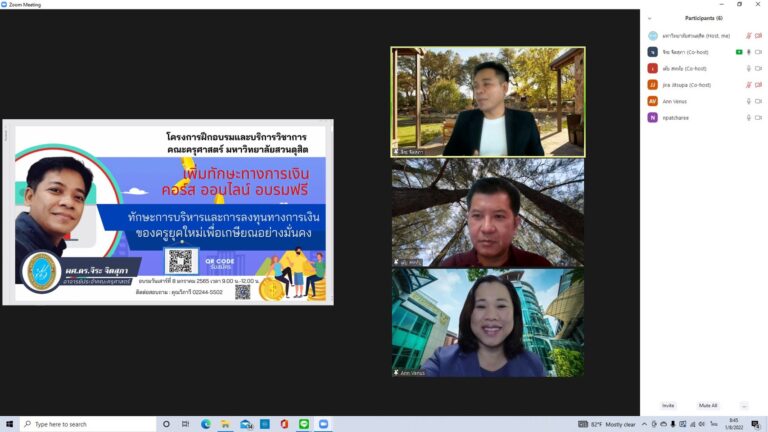The image size is (768, 432).
Task: Click the camera icon of the red-avatar co-host row
Action: (758, 69)
